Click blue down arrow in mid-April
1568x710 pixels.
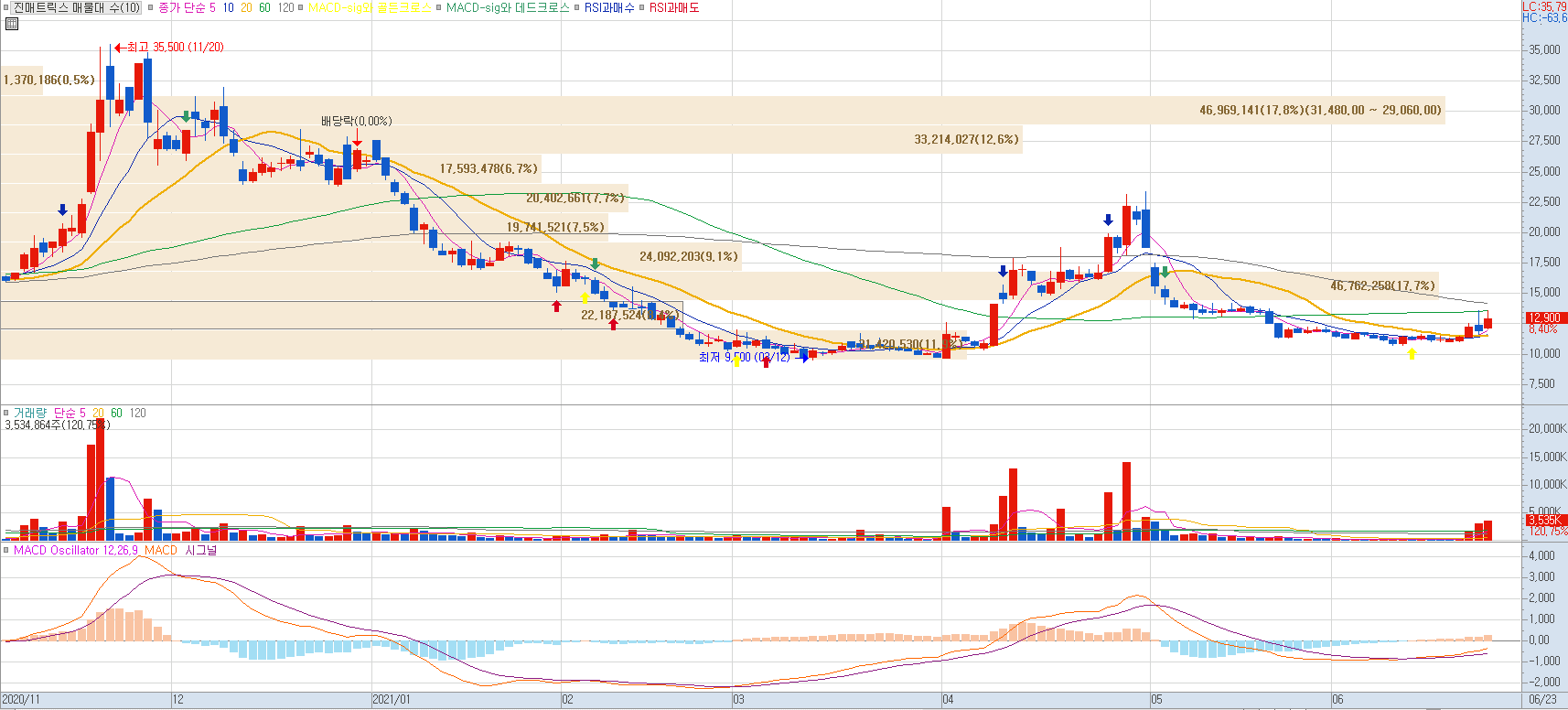coord(1003,271)
